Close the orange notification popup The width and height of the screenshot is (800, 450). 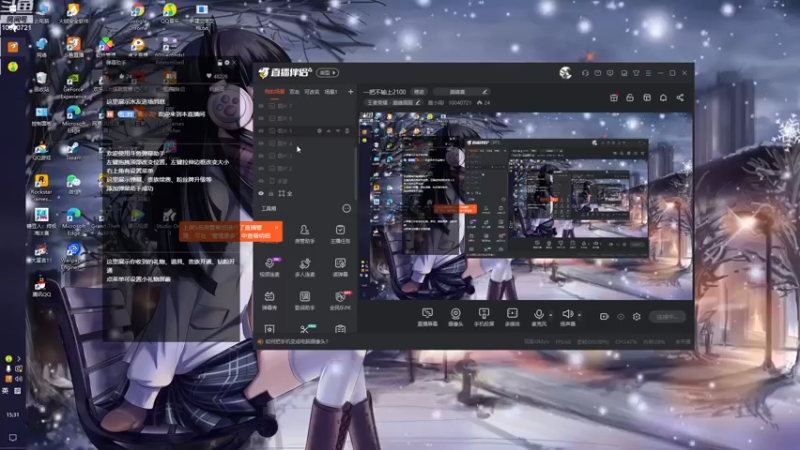tap(277, 228)
